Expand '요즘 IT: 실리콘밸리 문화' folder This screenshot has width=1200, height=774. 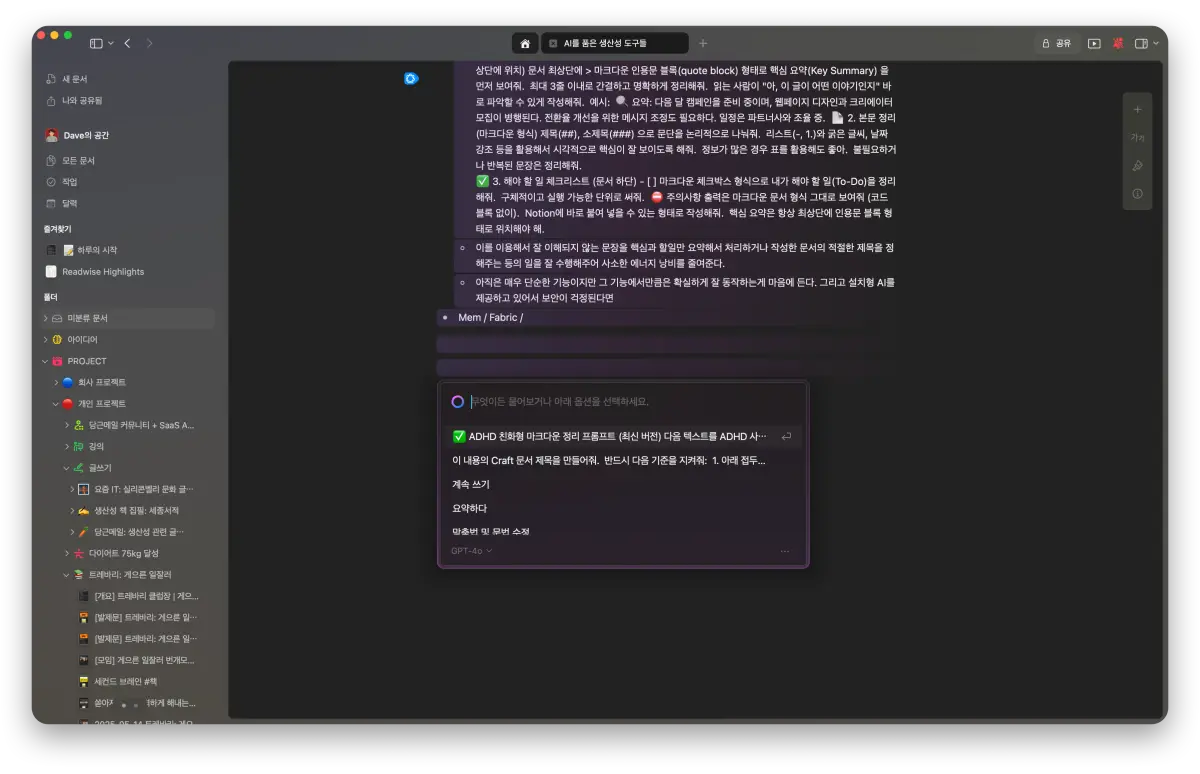click(x=72, y=489)
